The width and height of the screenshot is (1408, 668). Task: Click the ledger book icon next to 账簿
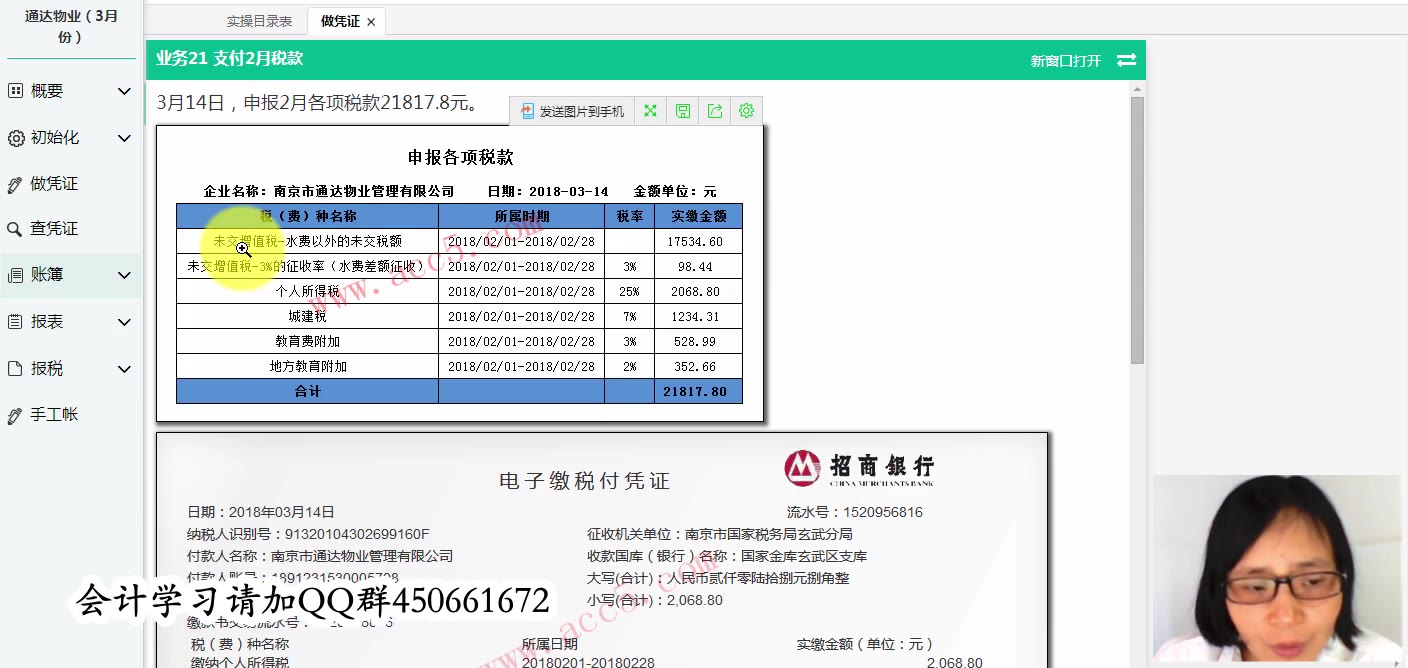[15, 272]
